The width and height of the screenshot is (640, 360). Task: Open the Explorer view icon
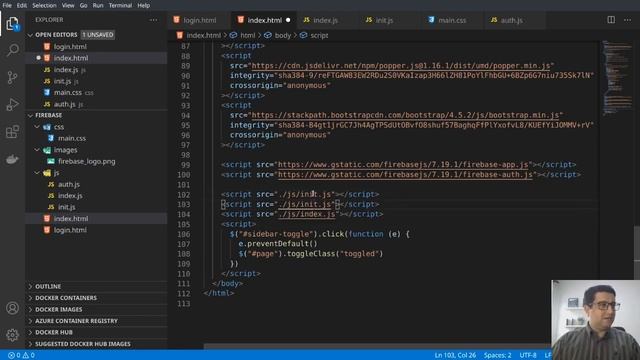point(13,23)
